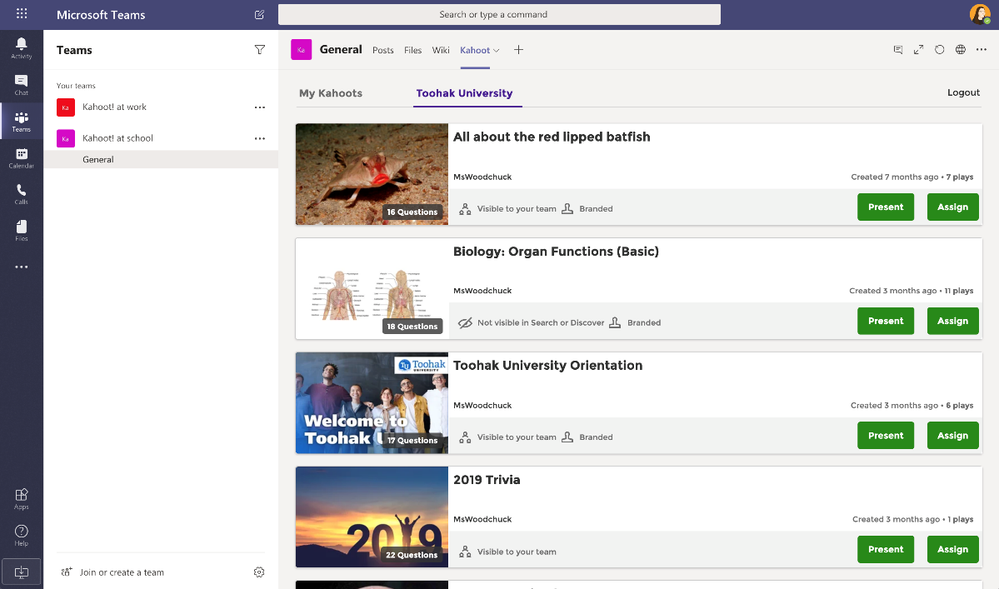
Task: Open the app launcher waffle icon
Action: pos(22,14)
